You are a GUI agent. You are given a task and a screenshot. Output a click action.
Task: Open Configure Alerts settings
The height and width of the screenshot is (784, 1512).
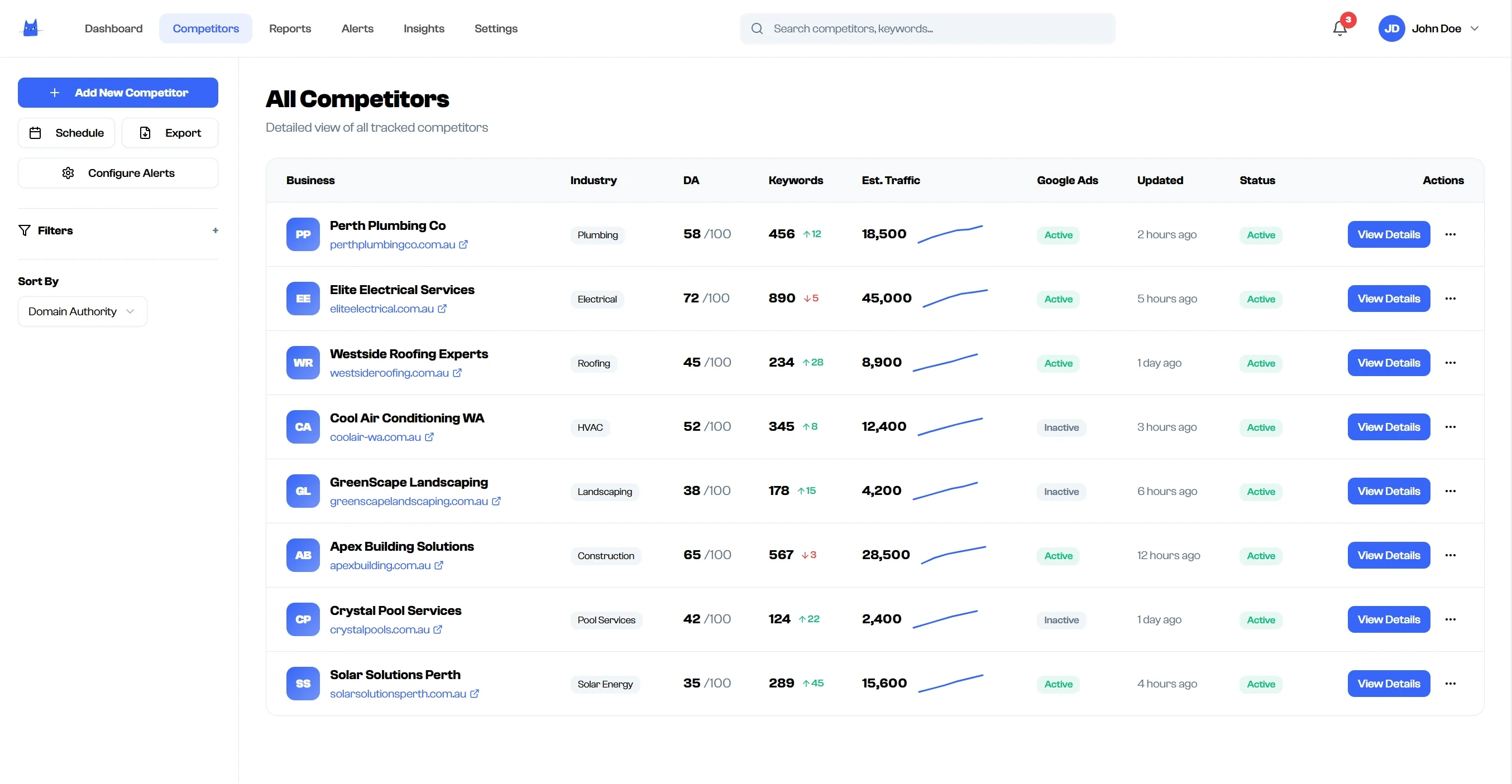118,173
